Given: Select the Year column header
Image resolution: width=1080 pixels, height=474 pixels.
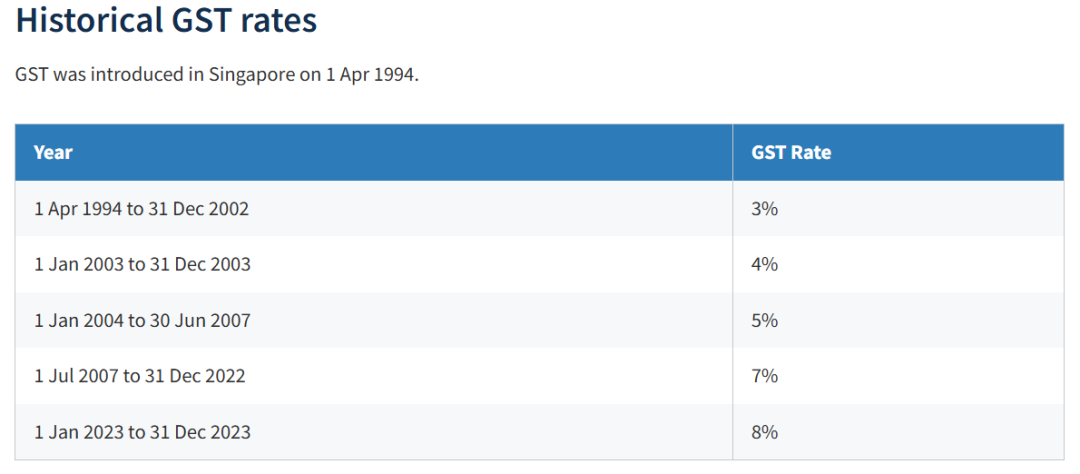Looking at the screenshot, I should [x=374, y=152].
